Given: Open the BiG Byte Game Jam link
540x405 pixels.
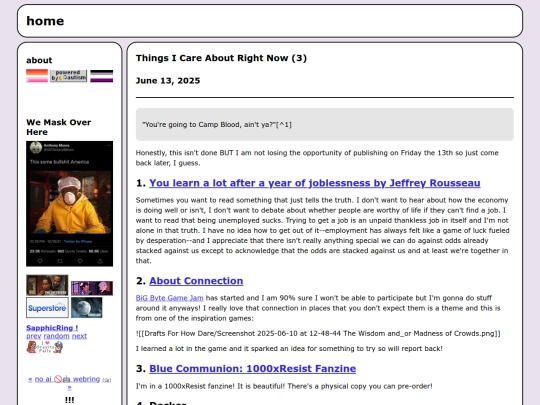Looking at the screenshot, I should pyautogui.click(x=169, y=298).
